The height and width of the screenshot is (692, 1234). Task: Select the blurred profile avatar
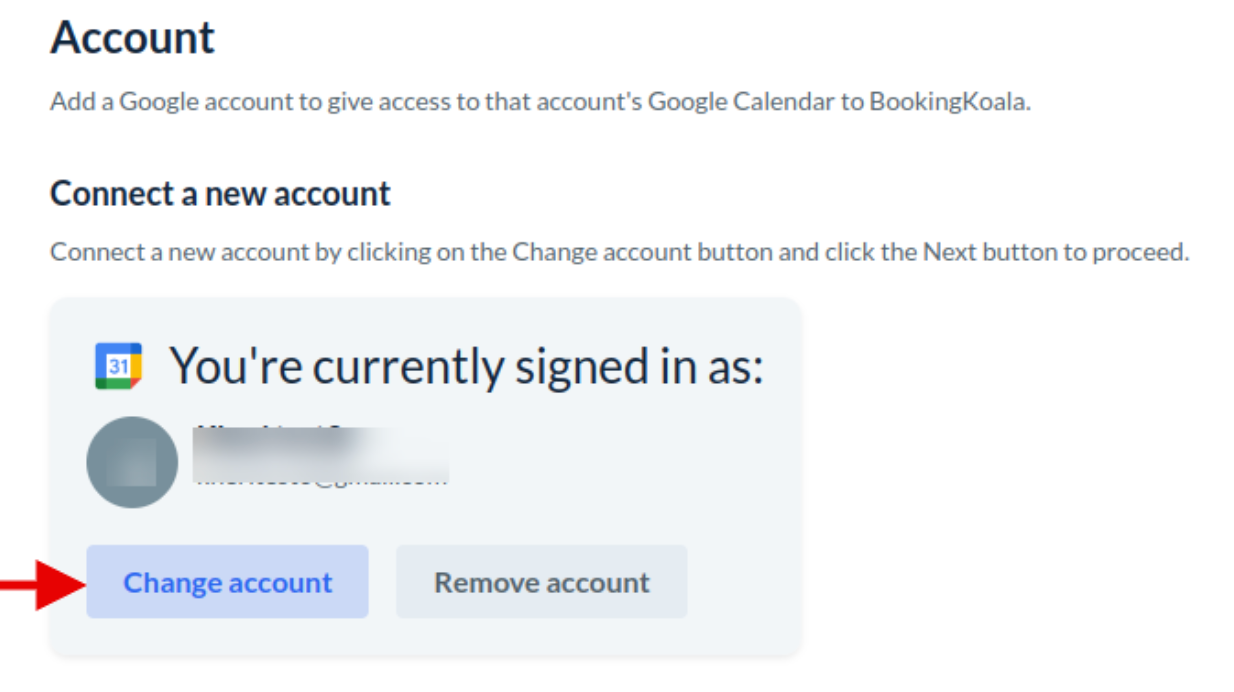(x=132, y=462)
